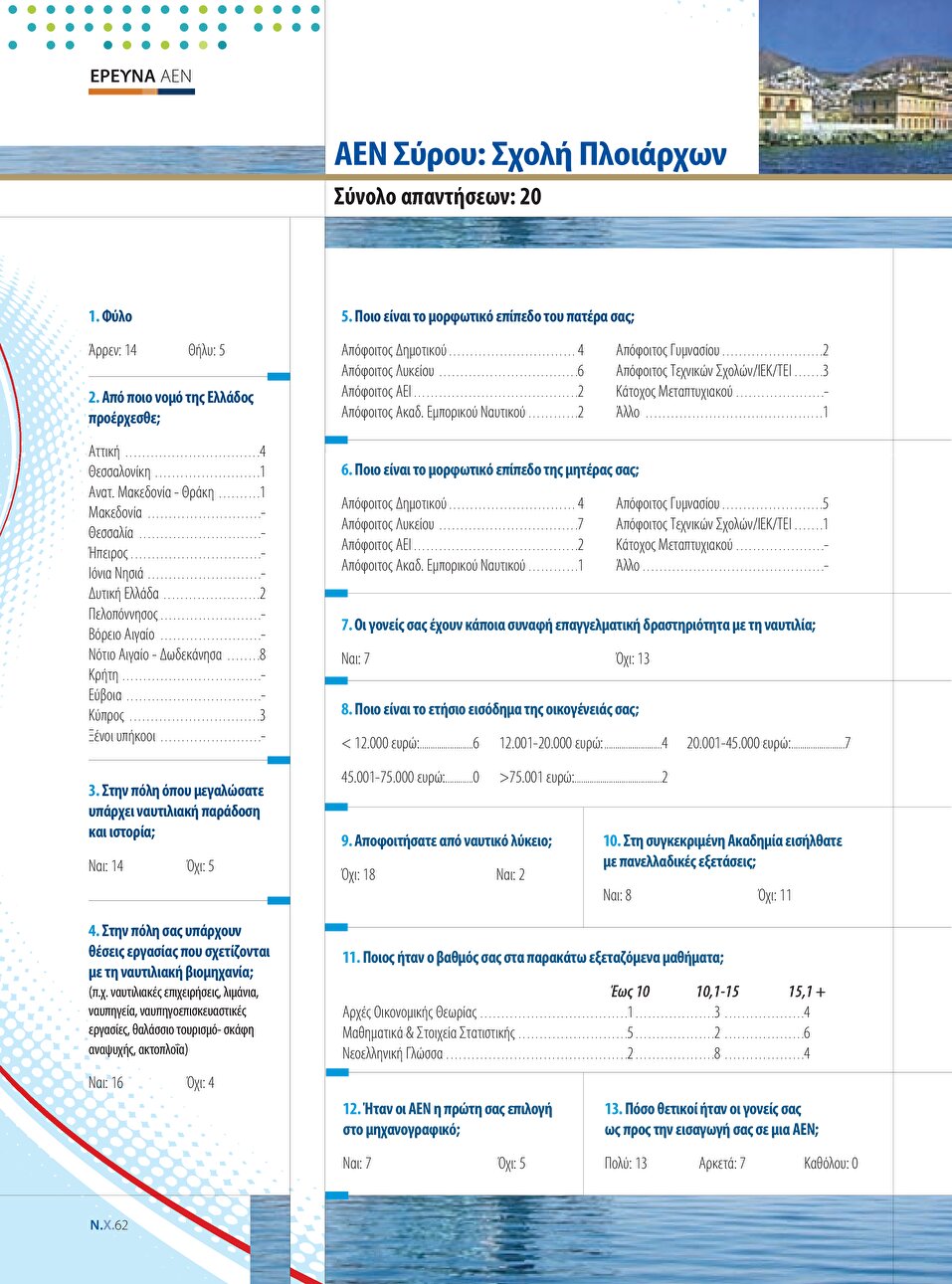Click the Ξένοι υπήκοοι row
952x1284 pixels.
click(x=177, y=736)
